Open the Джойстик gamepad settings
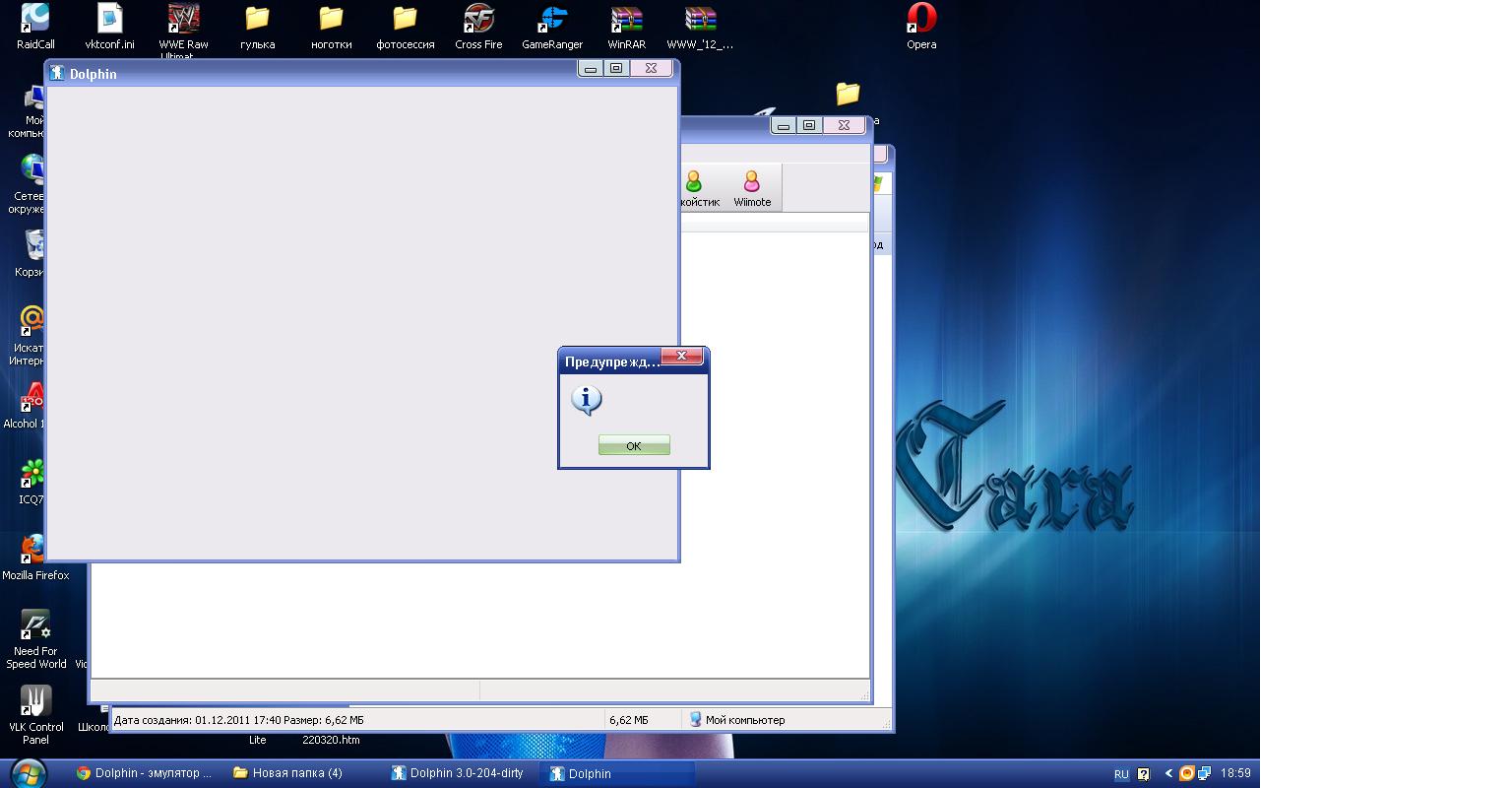The height and width of the screenshot is (788, 1512). coord(696,187)
